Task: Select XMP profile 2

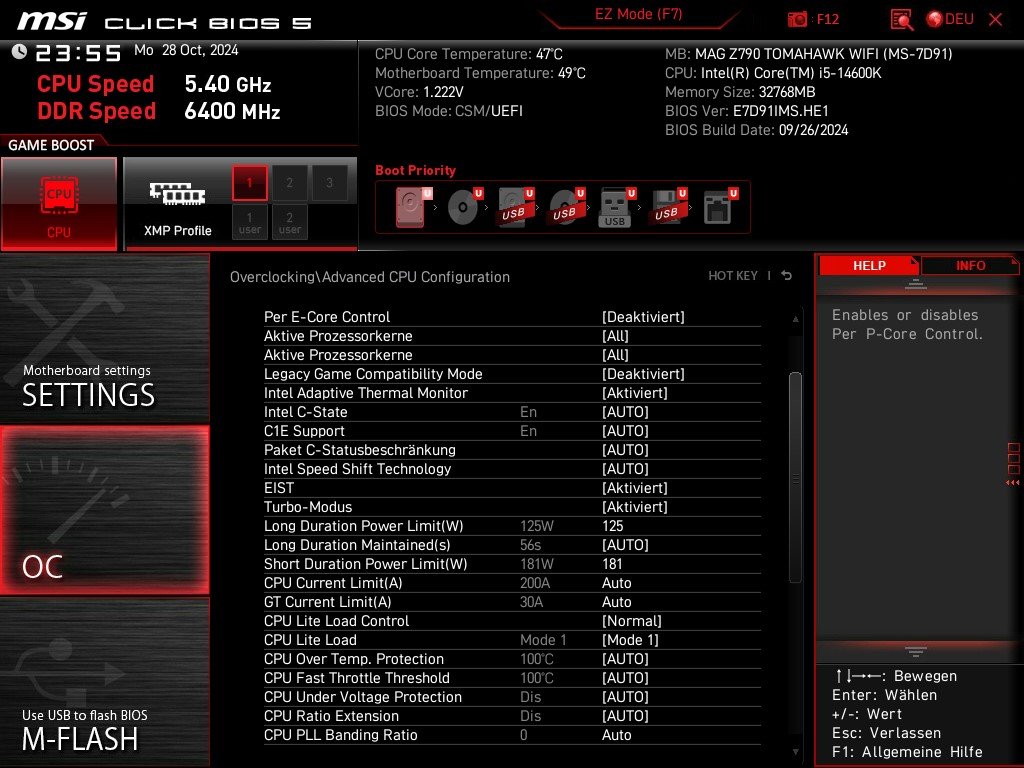Action: pos(289,183)
